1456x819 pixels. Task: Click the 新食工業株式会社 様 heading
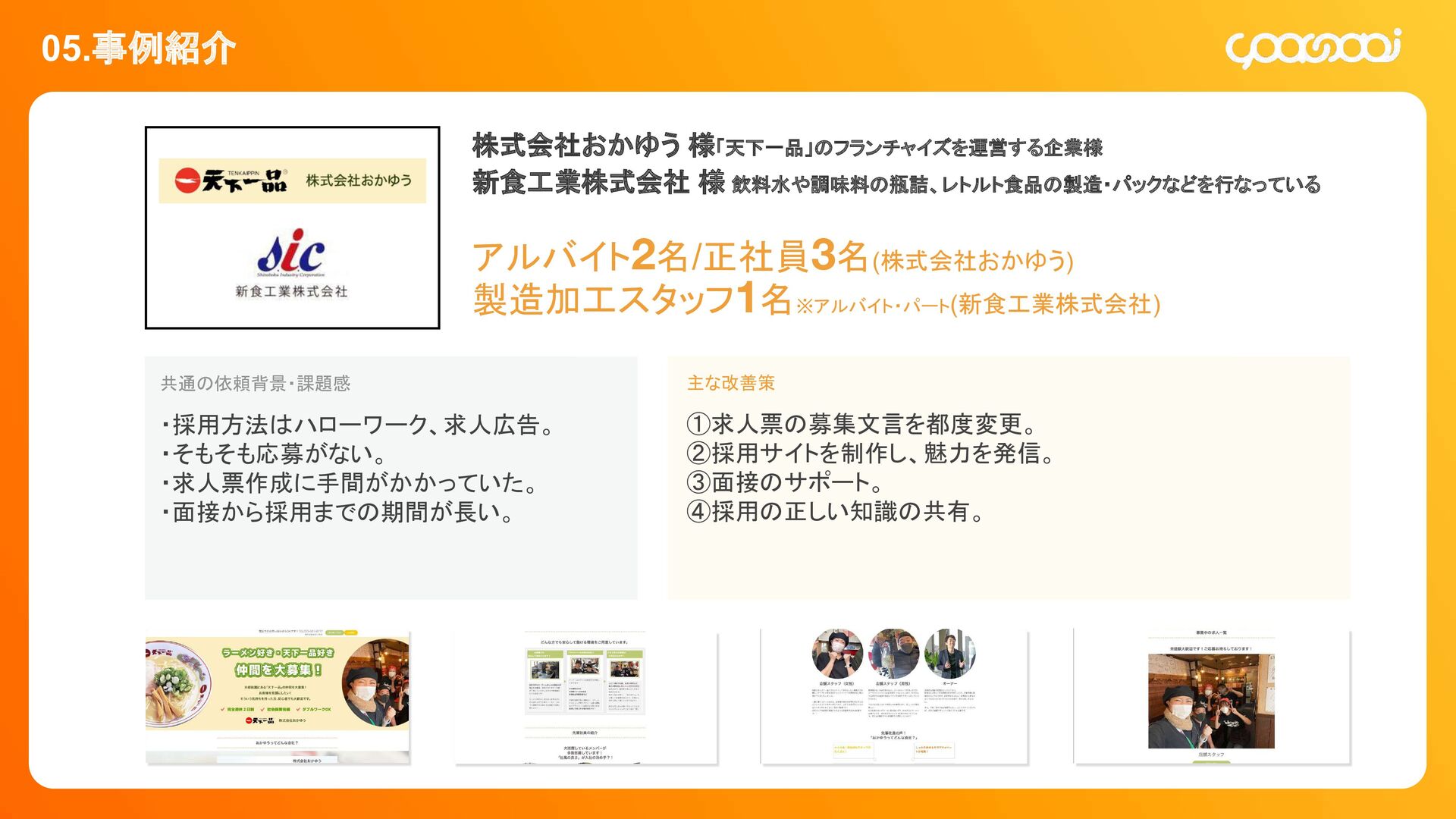click(598, 183)
